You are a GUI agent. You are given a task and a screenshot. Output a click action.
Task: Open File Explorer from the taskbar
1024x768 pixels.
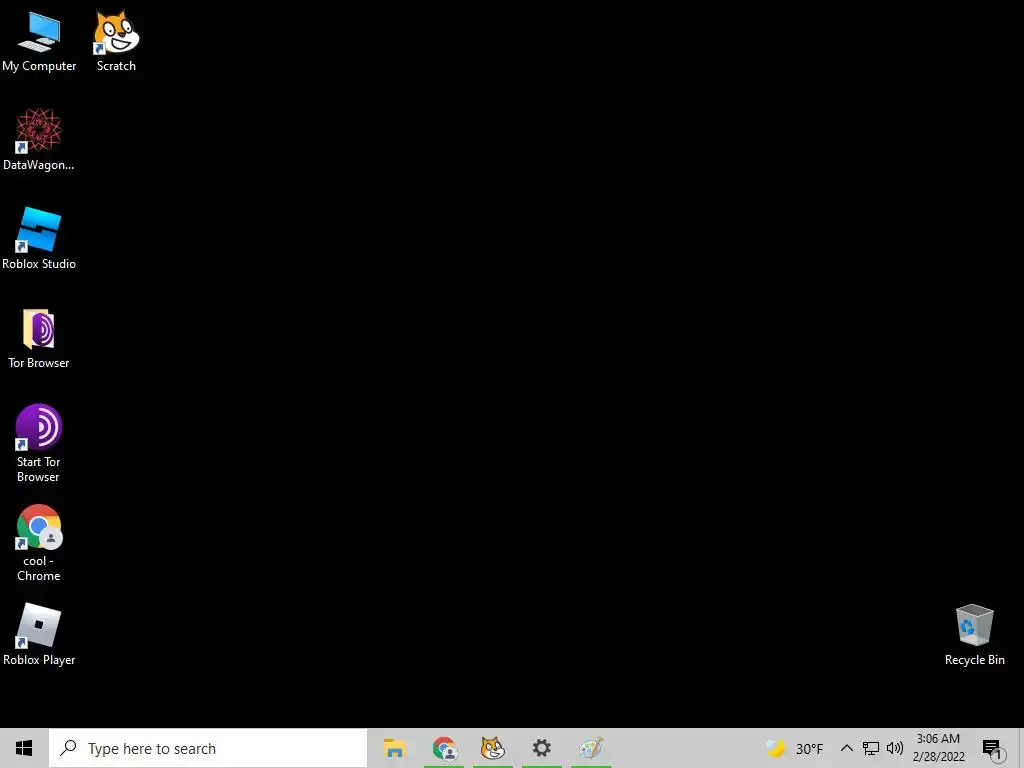click(394, 748)
